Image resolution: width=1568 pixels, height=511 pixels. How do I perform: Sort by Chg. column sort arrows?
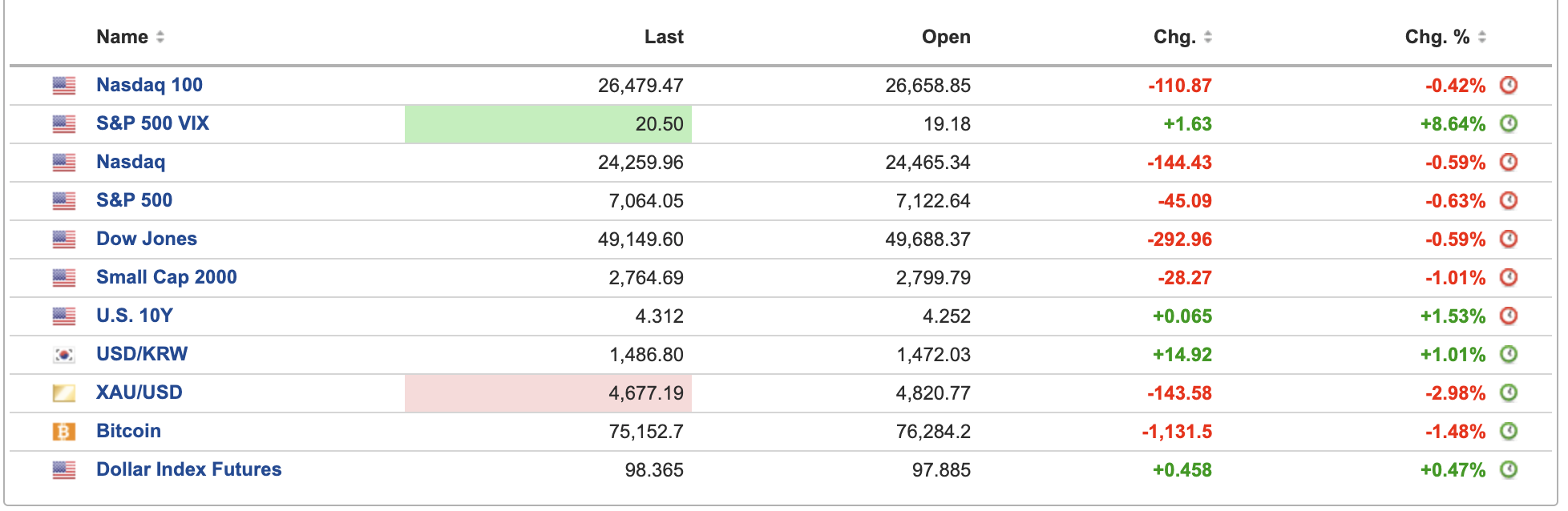pos(1207,37)
